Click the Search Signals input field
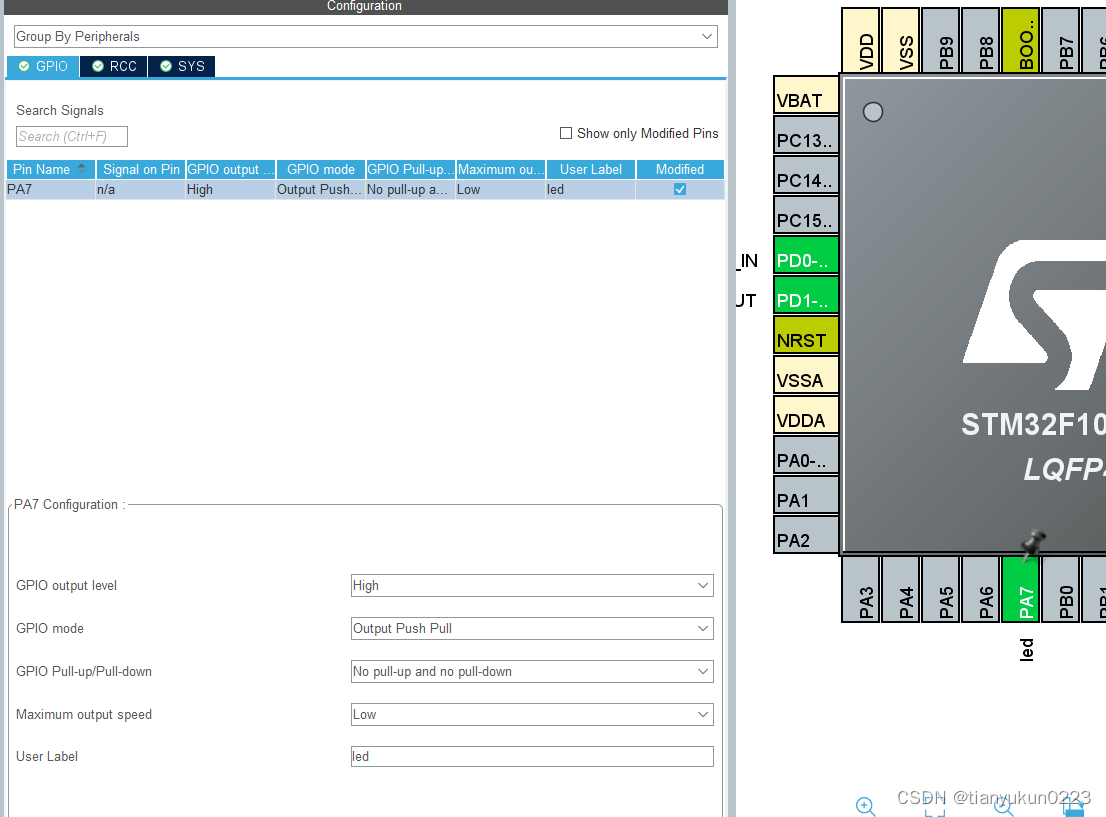The image size is (1106, 817). coord(71,136)
